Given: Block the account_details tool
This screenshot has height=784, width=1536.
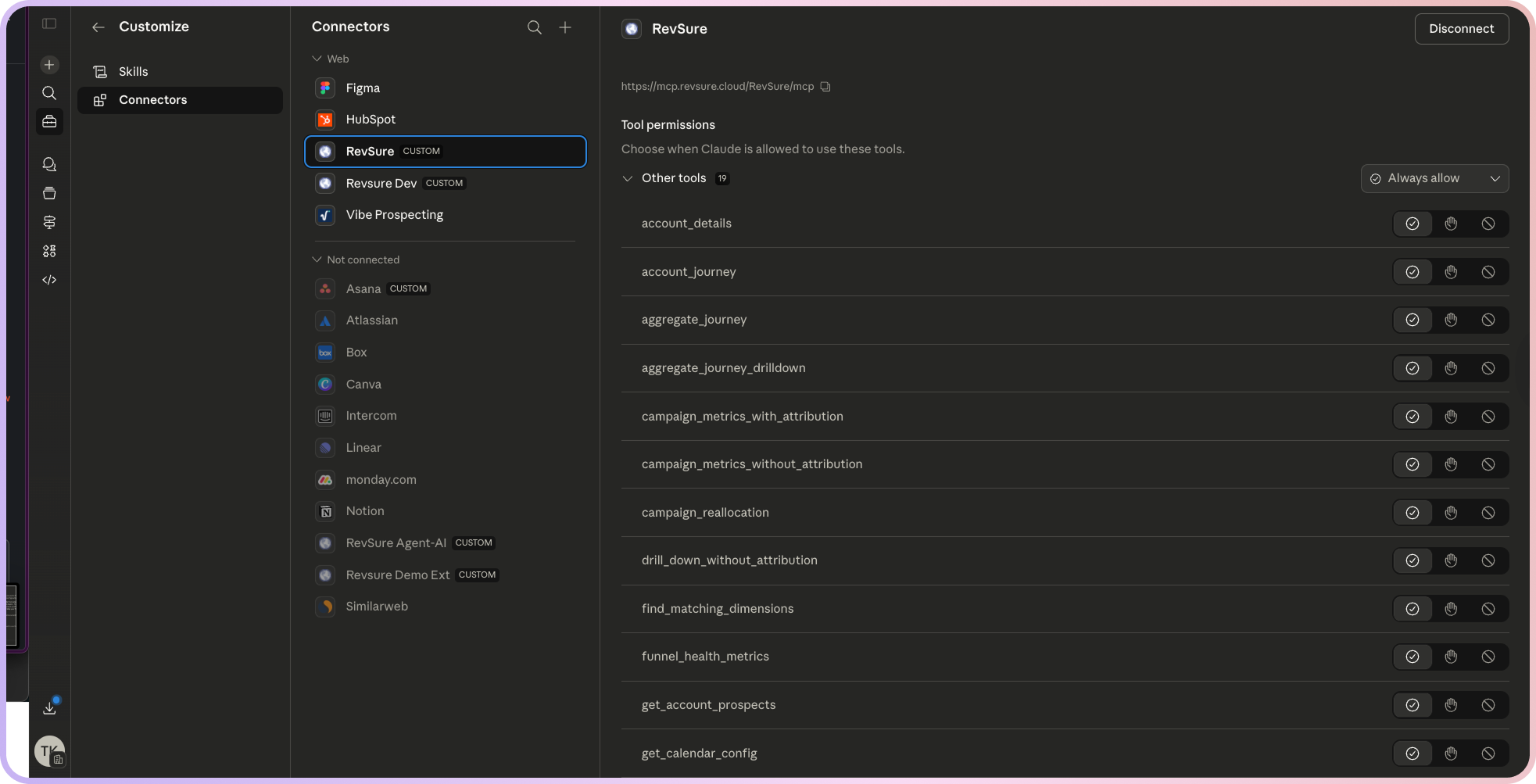Looking at the screenshot, I should tap(1488, 224).
